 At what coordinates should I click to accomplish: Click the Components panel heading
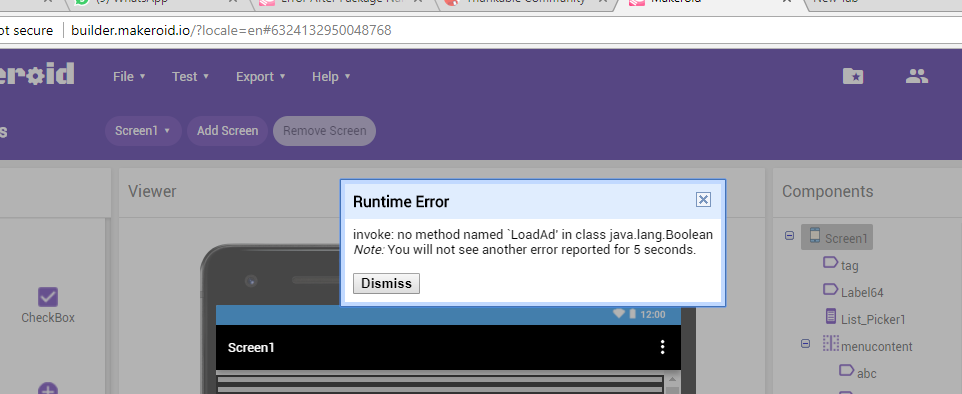click(x=828, y=191)
